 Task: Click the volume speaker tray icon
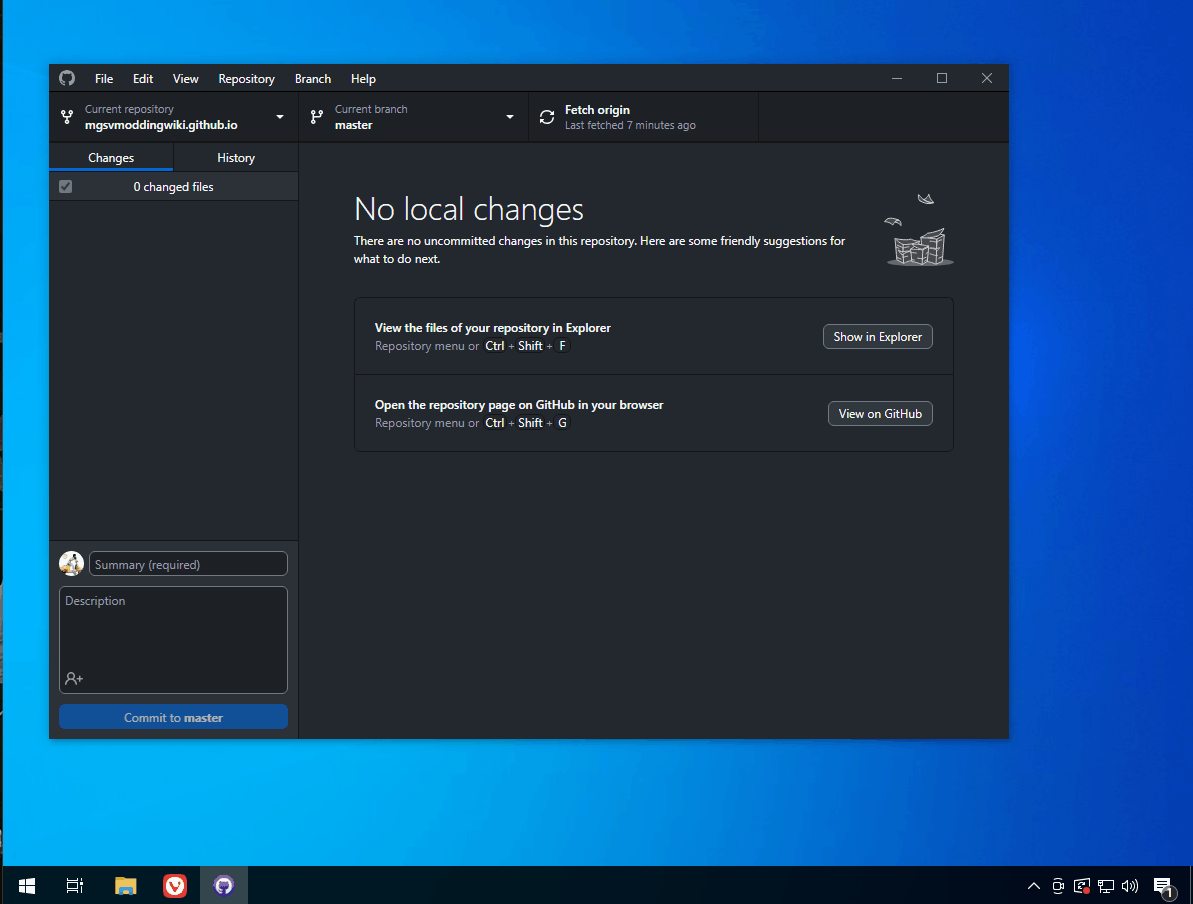pos(1130,885)
